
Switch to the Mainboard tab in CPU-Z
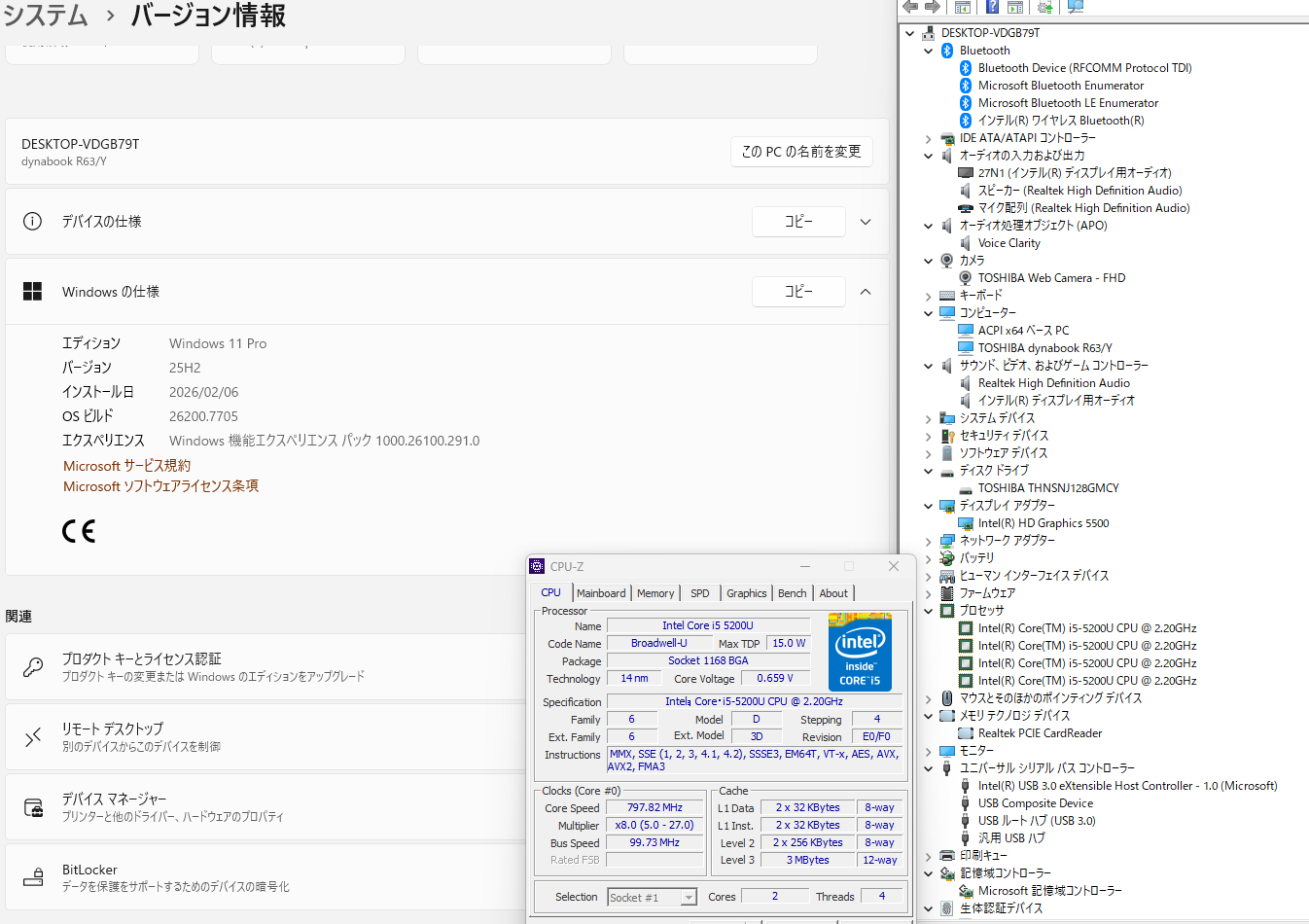click(x=601, y=593)
